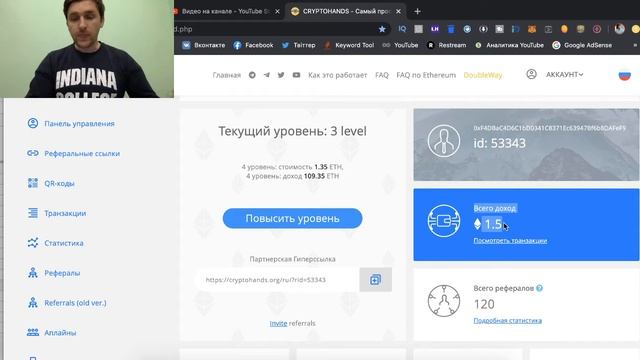Open the YouTube bookmark
640x360 pixels.
400,45
